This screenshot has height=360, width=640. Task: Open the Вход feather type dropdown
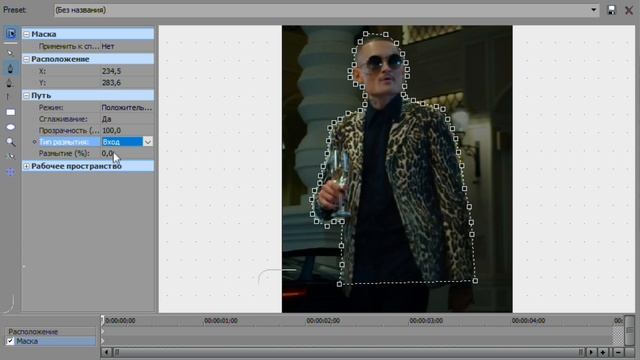point(148,142)
